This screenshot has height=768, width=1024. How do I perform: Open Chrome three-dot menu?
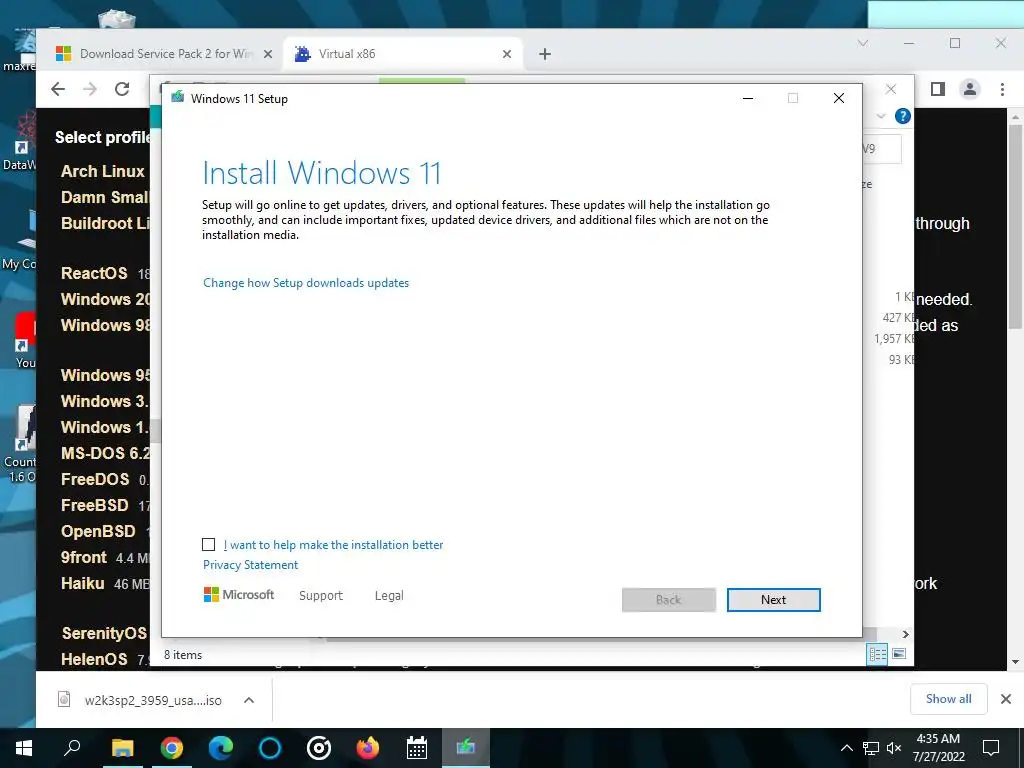click(1002, 89)
